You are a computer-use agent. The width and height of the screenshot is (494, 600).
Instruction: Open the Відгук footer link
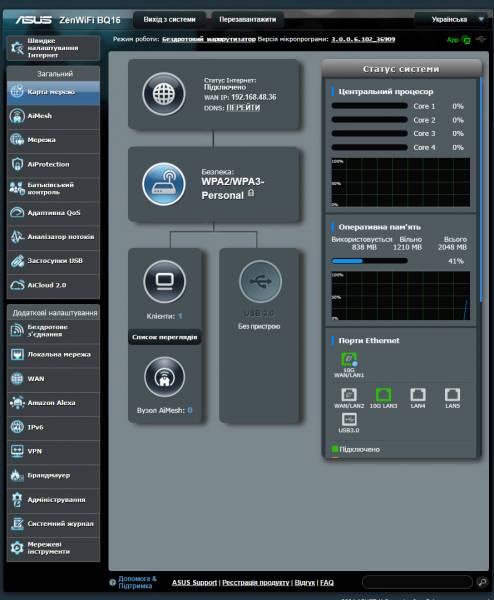[x=305, y=582]
